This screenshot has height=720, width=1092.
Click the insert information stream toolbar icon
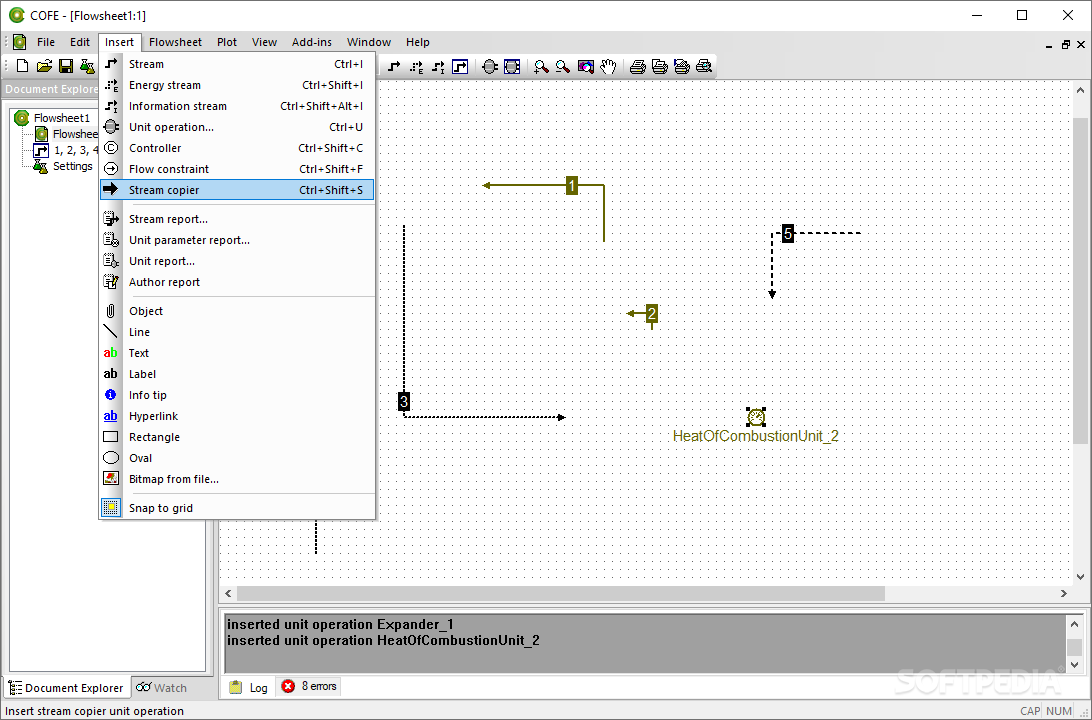pos(438,66)
